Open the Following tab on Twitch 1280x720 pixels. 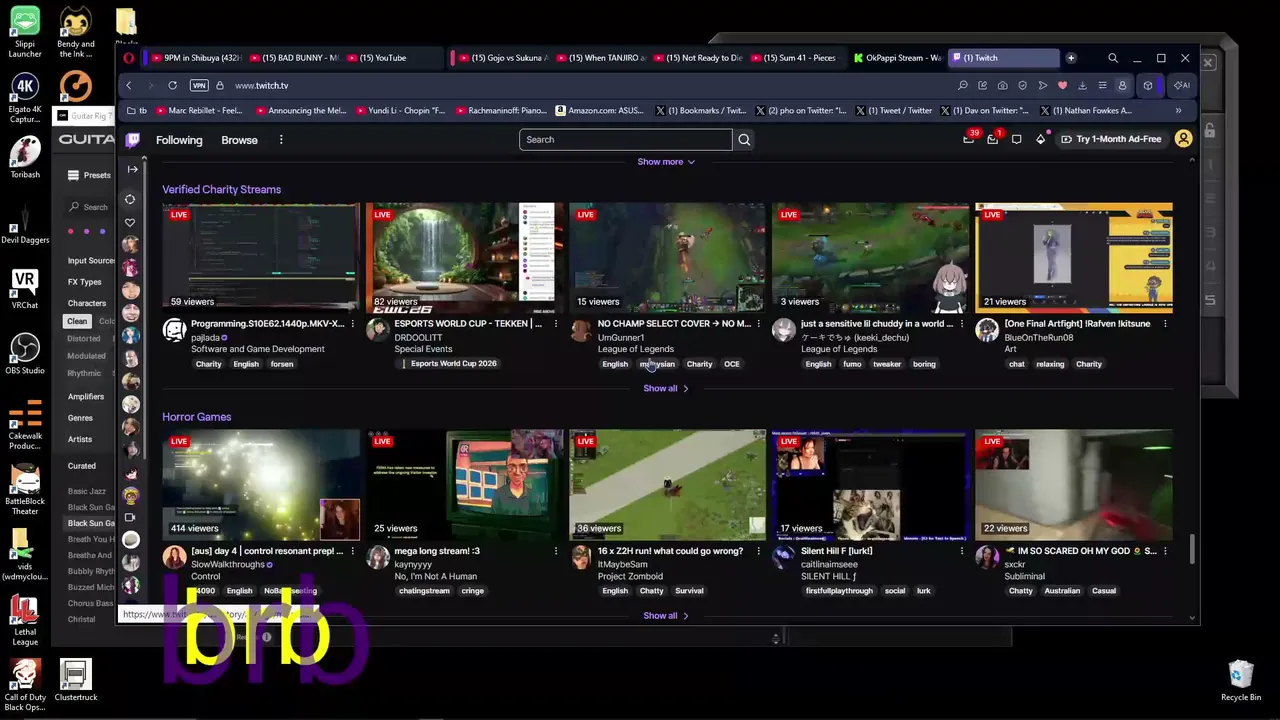[179, 140]
